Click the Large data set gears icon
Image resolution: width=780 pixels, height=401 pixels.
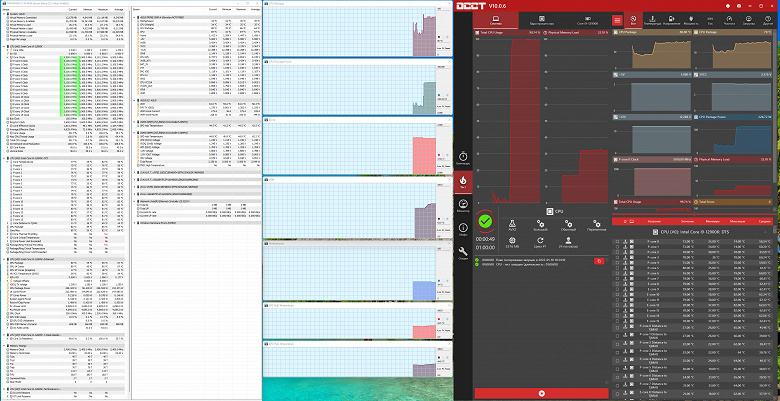[540, 225]
